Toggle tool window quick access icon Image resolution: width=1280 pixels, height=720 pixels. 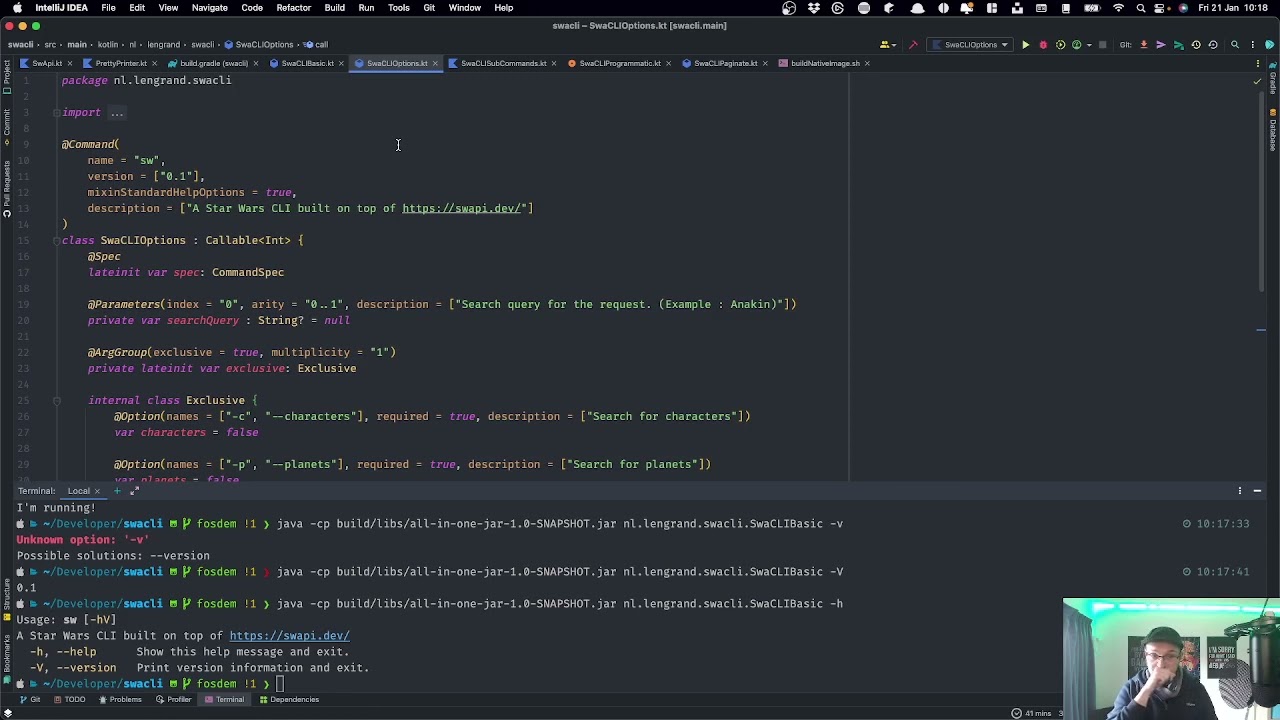point(7,712)
